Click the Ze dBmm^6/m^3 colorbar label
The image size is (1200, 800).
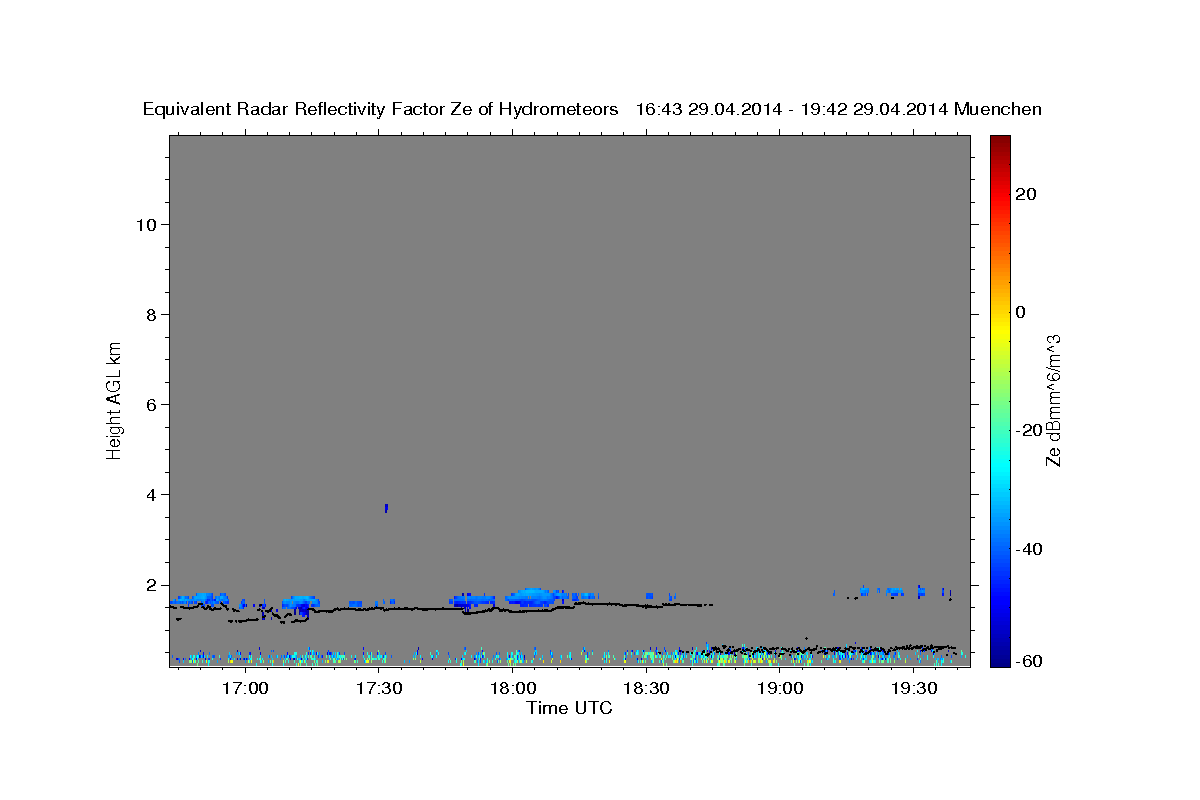(1053, 400)
